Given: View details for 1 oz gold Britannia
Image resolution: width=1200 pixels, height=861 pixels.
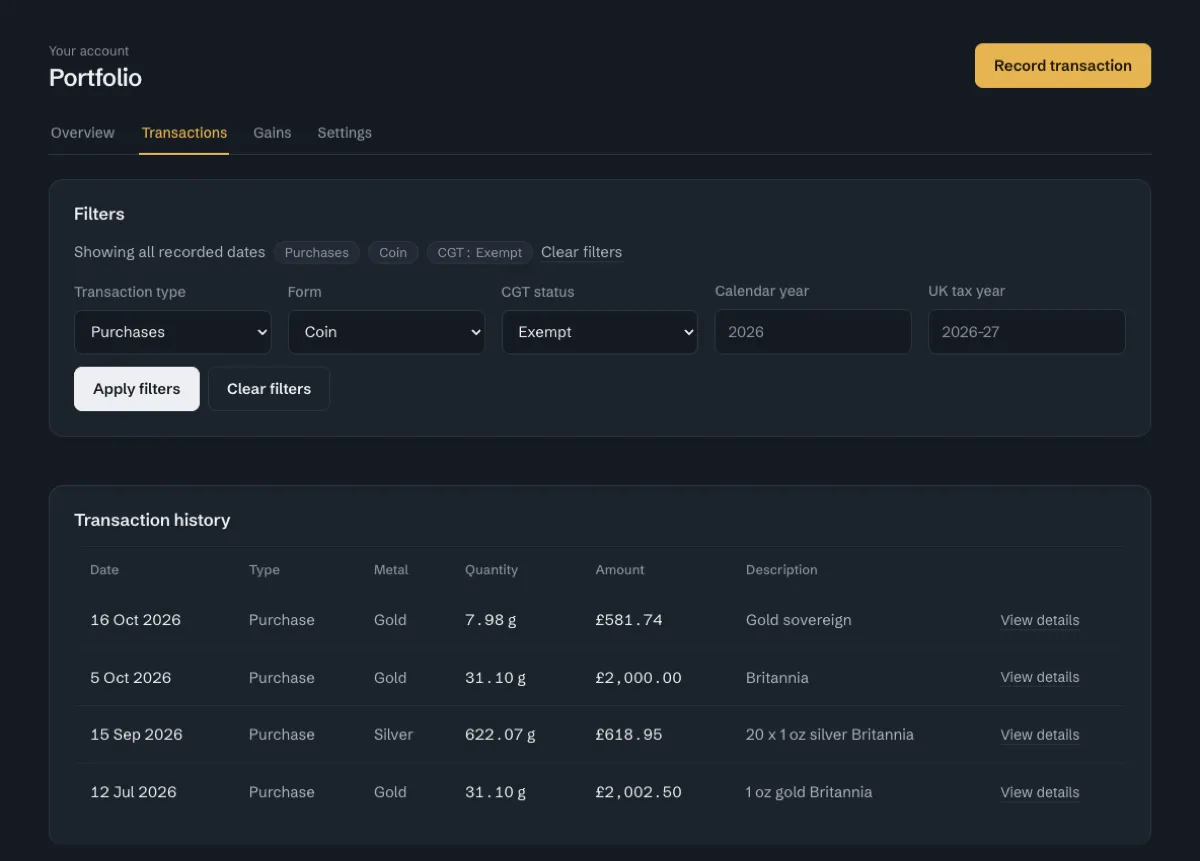Looking at the screenshot, I should point(1040,792).
